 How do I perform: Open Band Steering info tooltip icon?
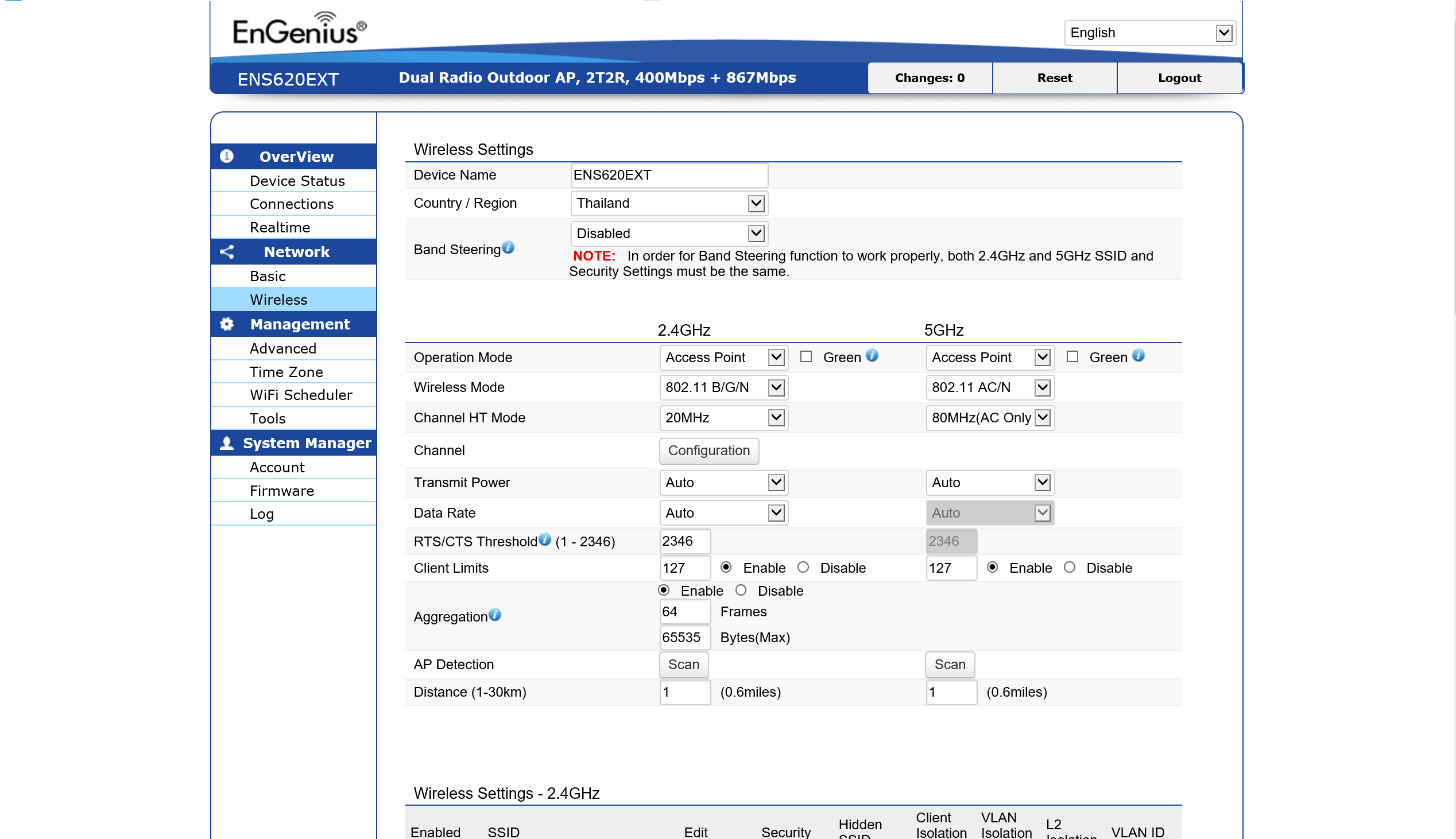[508, 248]
